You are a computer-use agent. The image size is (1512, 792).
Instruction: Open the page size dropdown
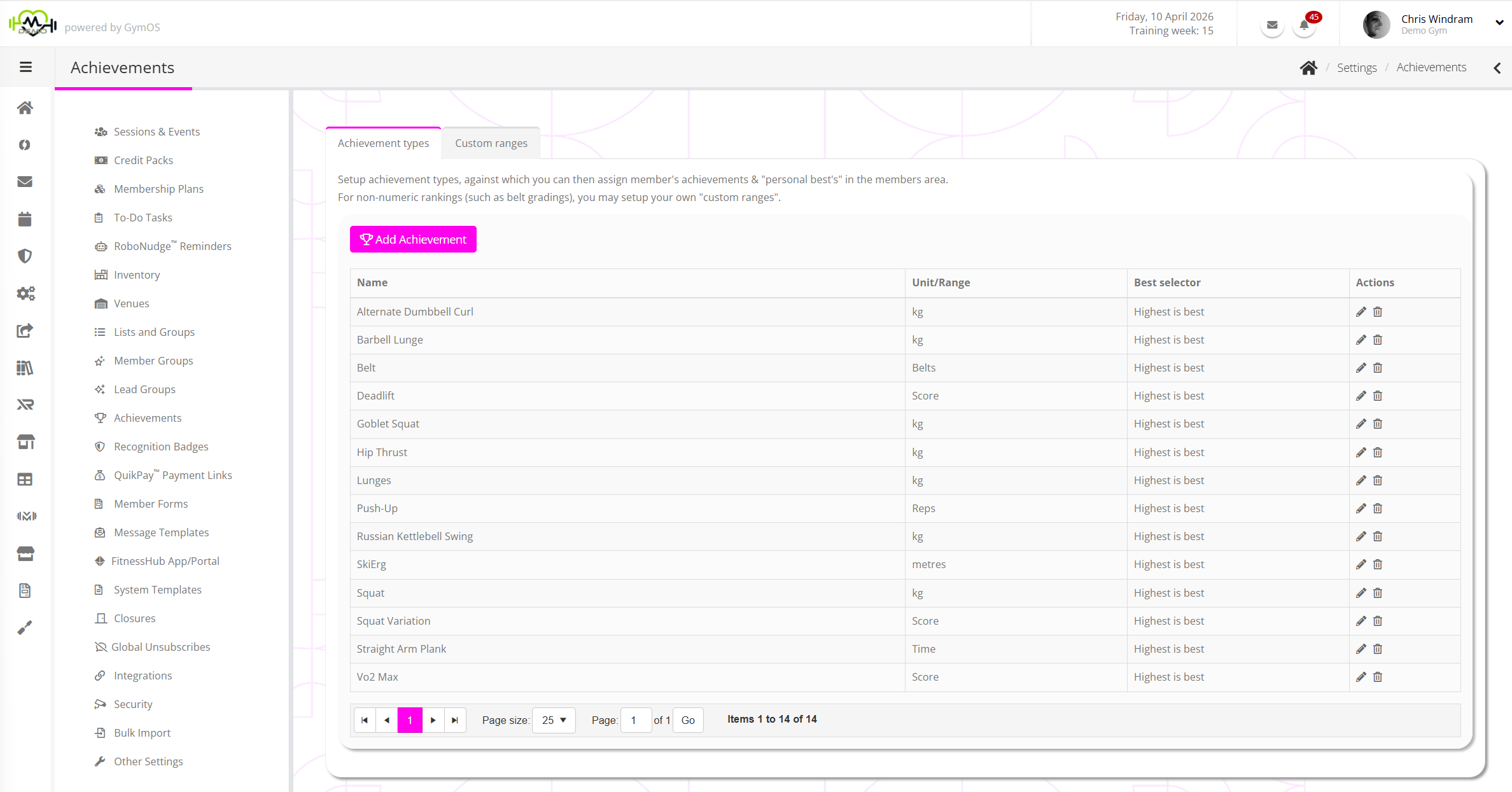point(554,720)
